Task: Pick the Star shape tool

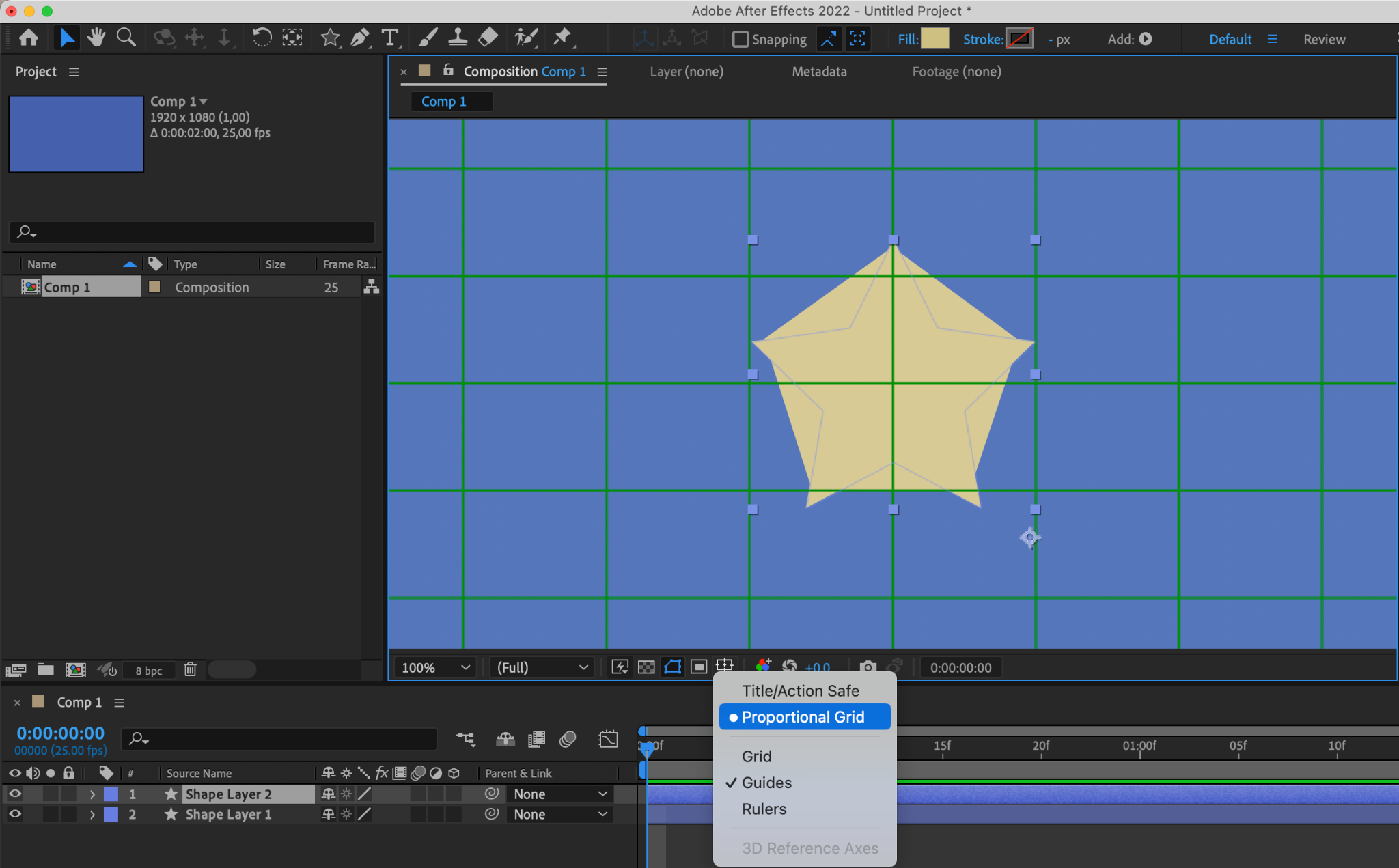Action: tap(330, 38)
